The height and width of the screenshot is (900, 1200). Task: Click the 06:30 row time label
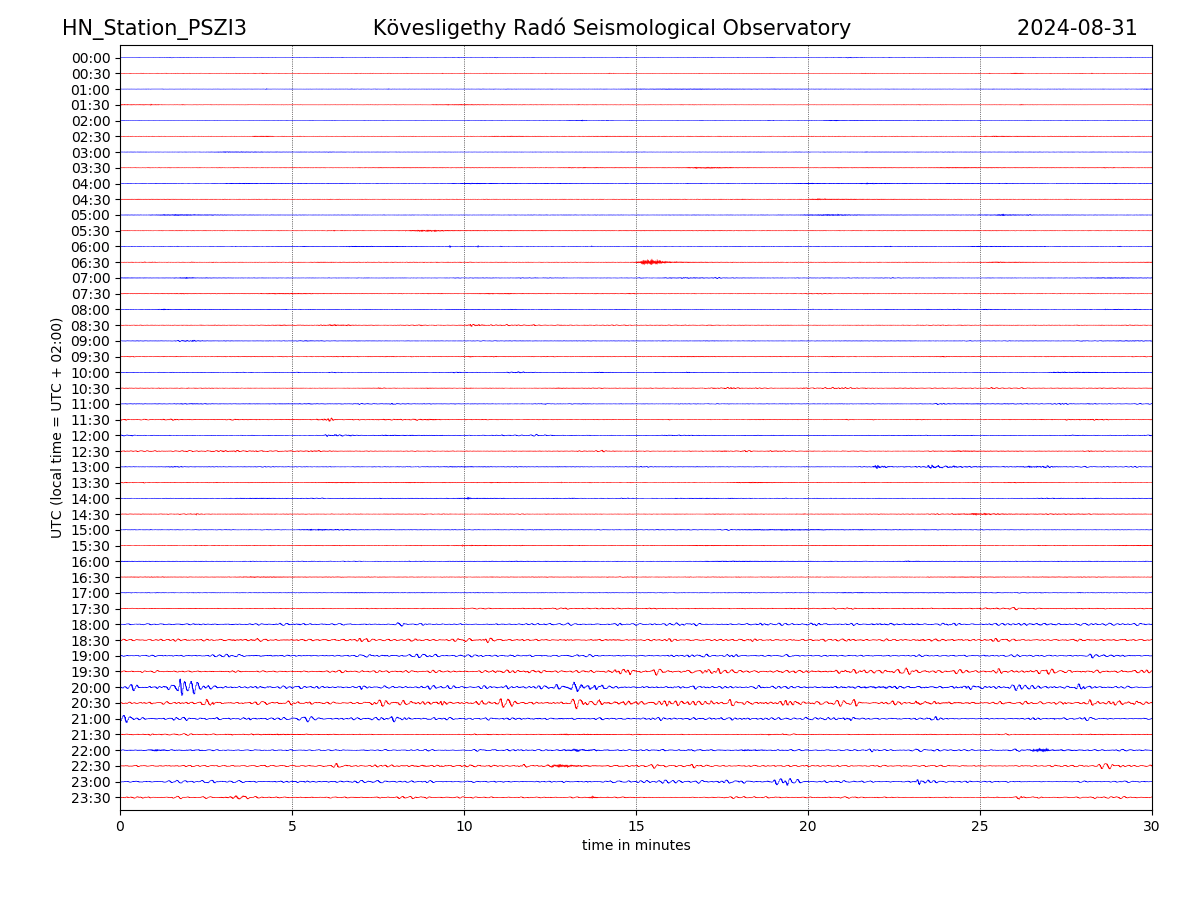point(91,263)
